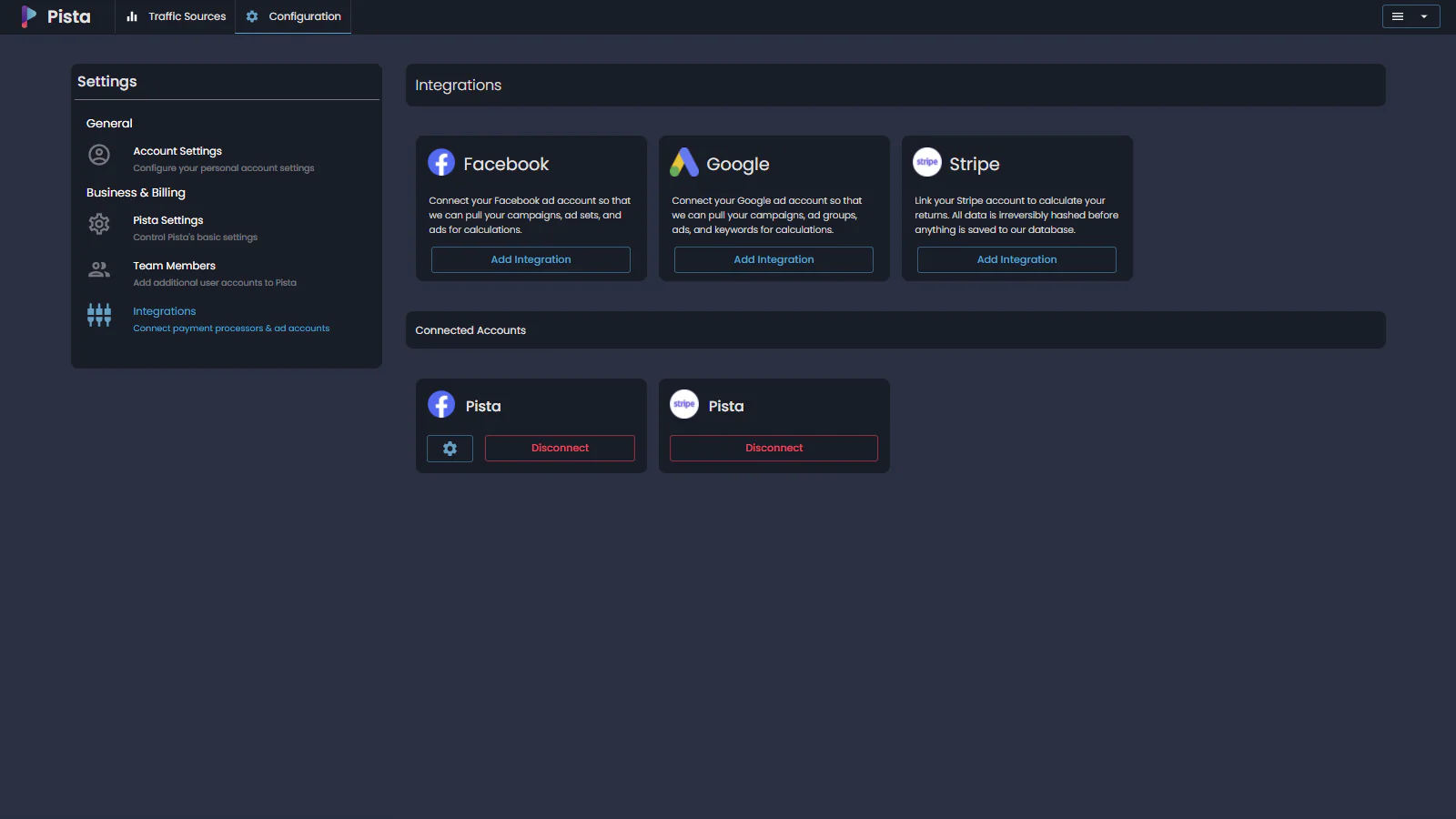1456x819 pixels.
Task: Go to Team Members settings
Action: pos(175,266)
